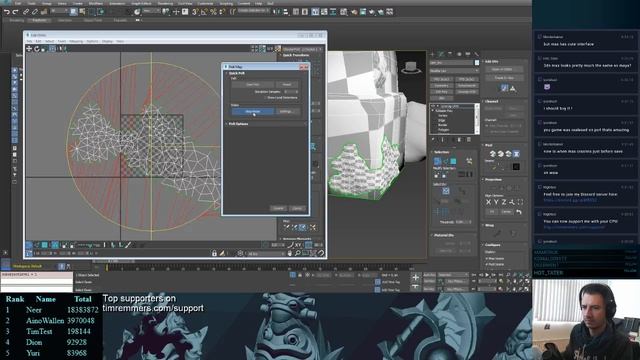Click the Quick Peel icon in Peel rollout

(493, 154)
